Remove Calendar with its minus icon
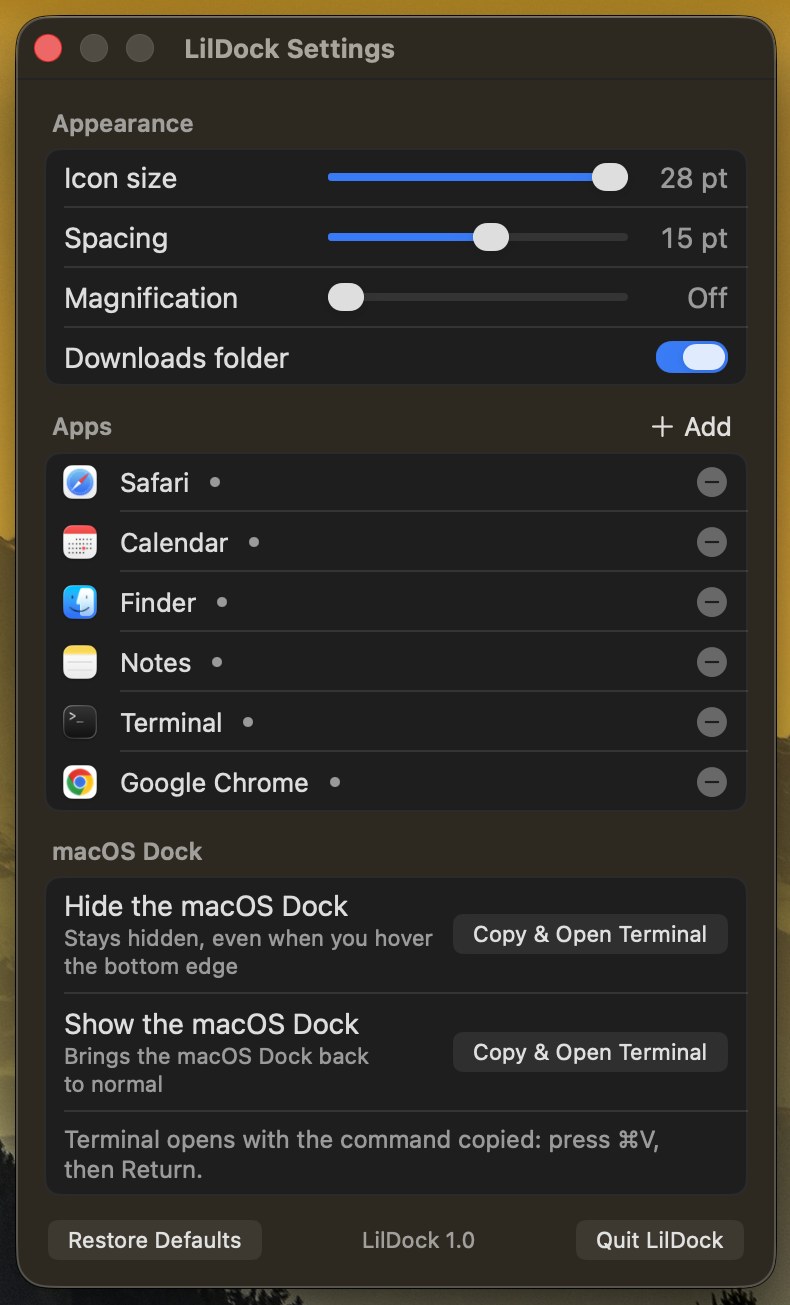 [x=712, y=542]
